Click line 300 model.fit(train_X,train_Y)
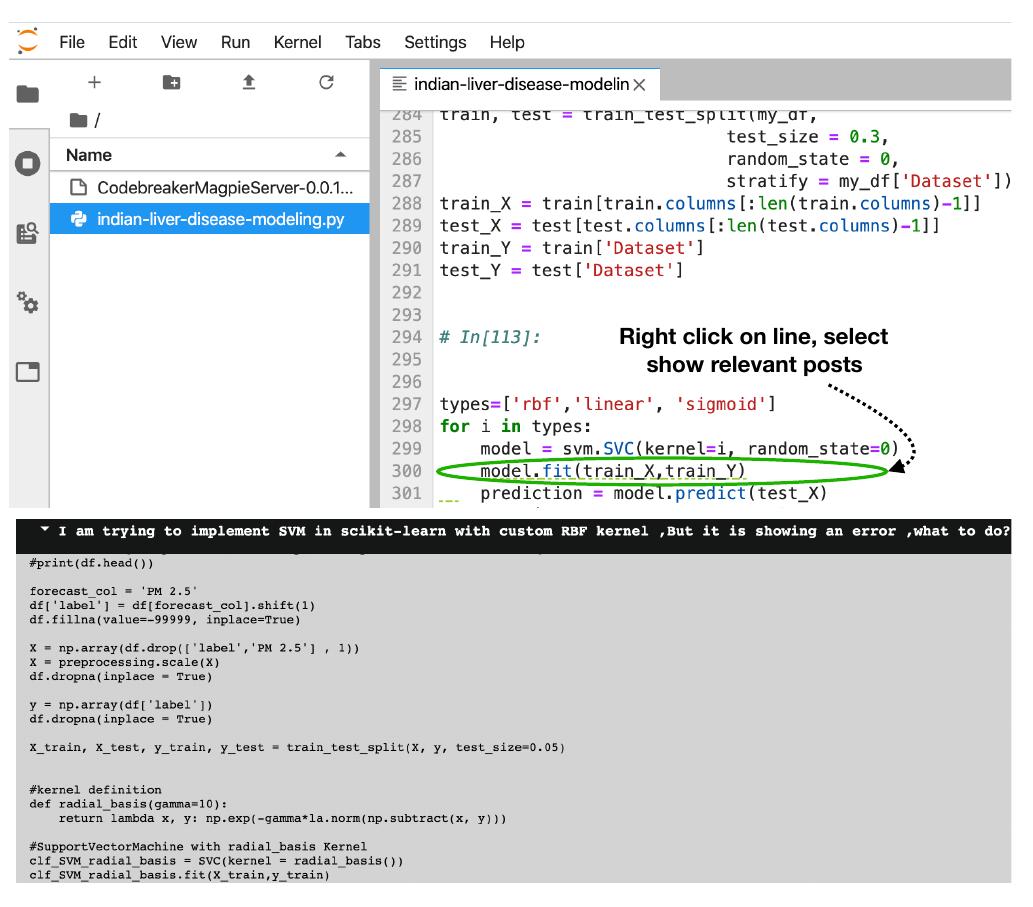This screenshot has height=907, width=1033. [613, 471]
